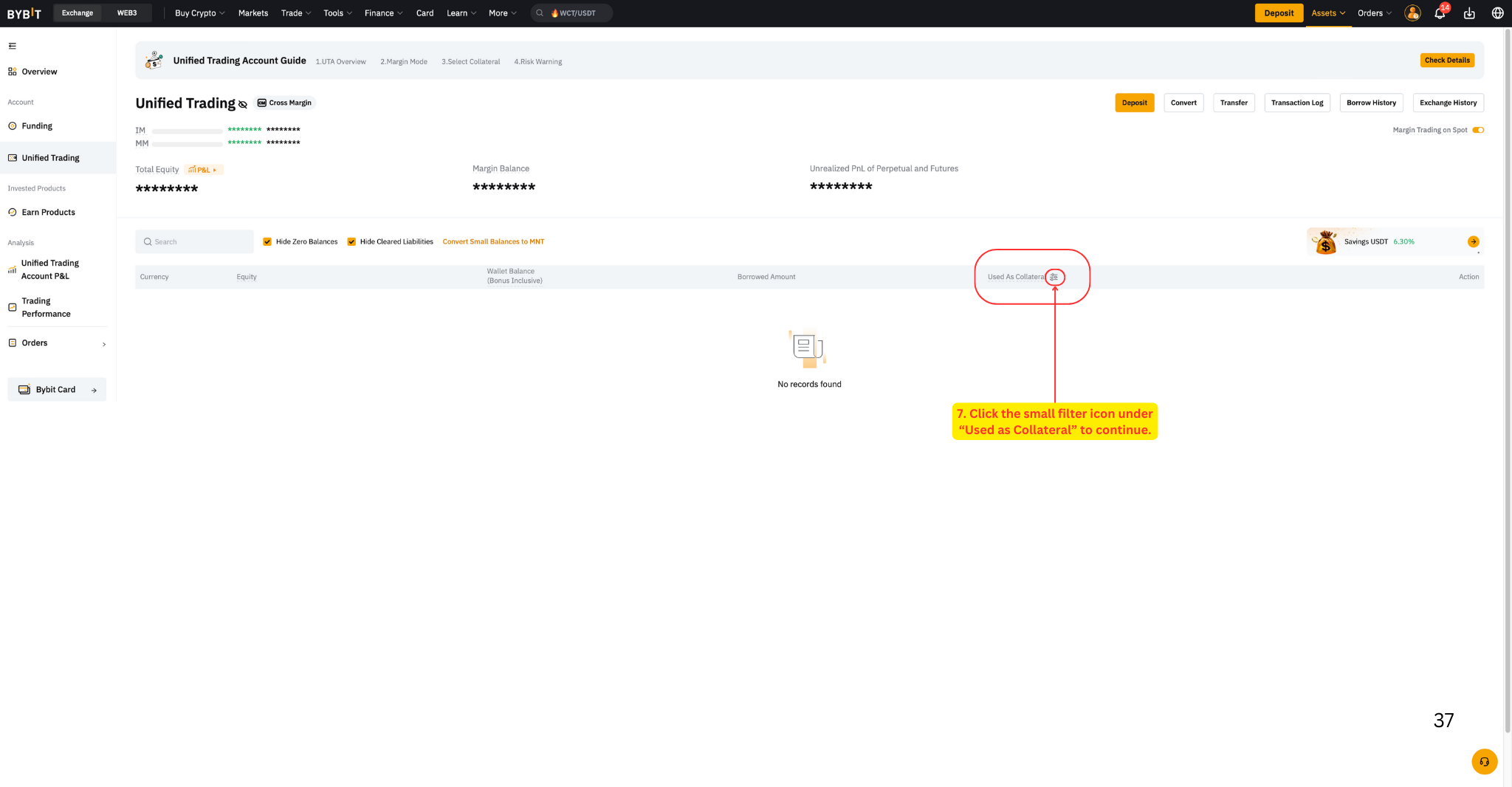Expand the Tools menu

[337, 13]
